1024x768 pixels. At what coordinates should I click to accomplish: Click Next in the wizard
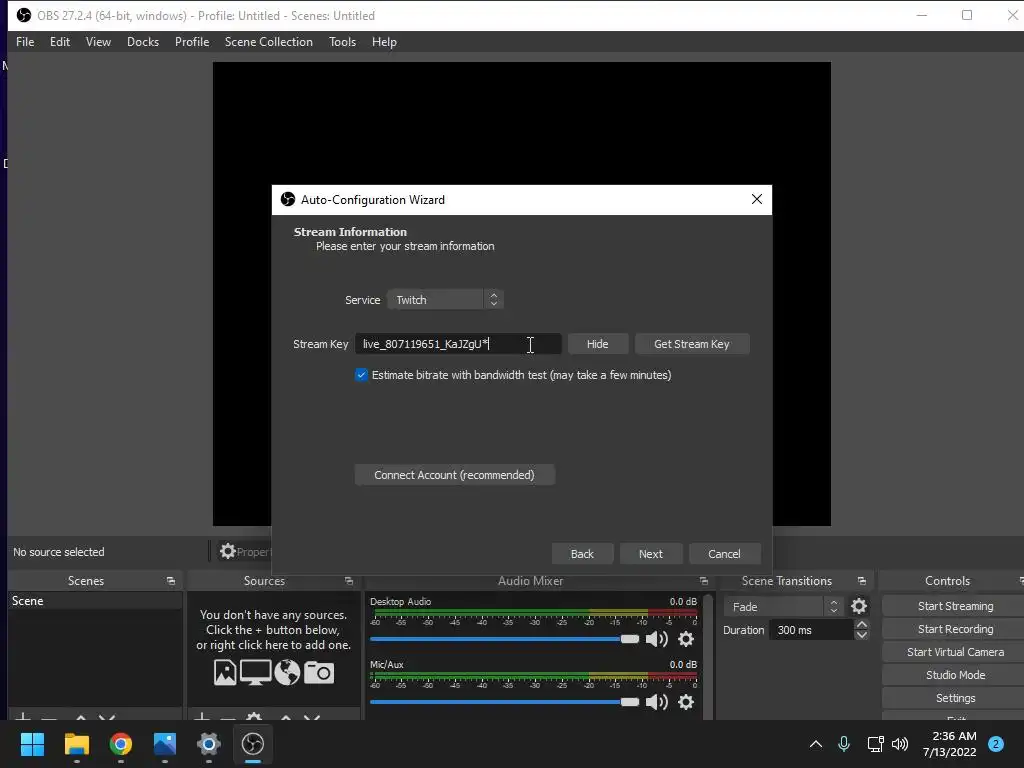(x=650, y=554)
